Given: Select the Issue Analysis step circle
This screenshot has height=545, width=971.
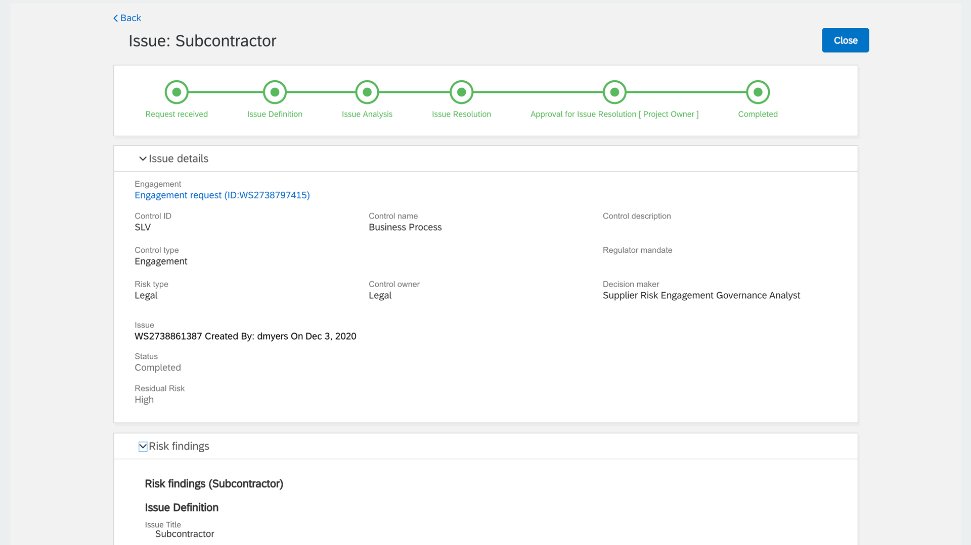Looking at the screenshot, I should [367, 92].
